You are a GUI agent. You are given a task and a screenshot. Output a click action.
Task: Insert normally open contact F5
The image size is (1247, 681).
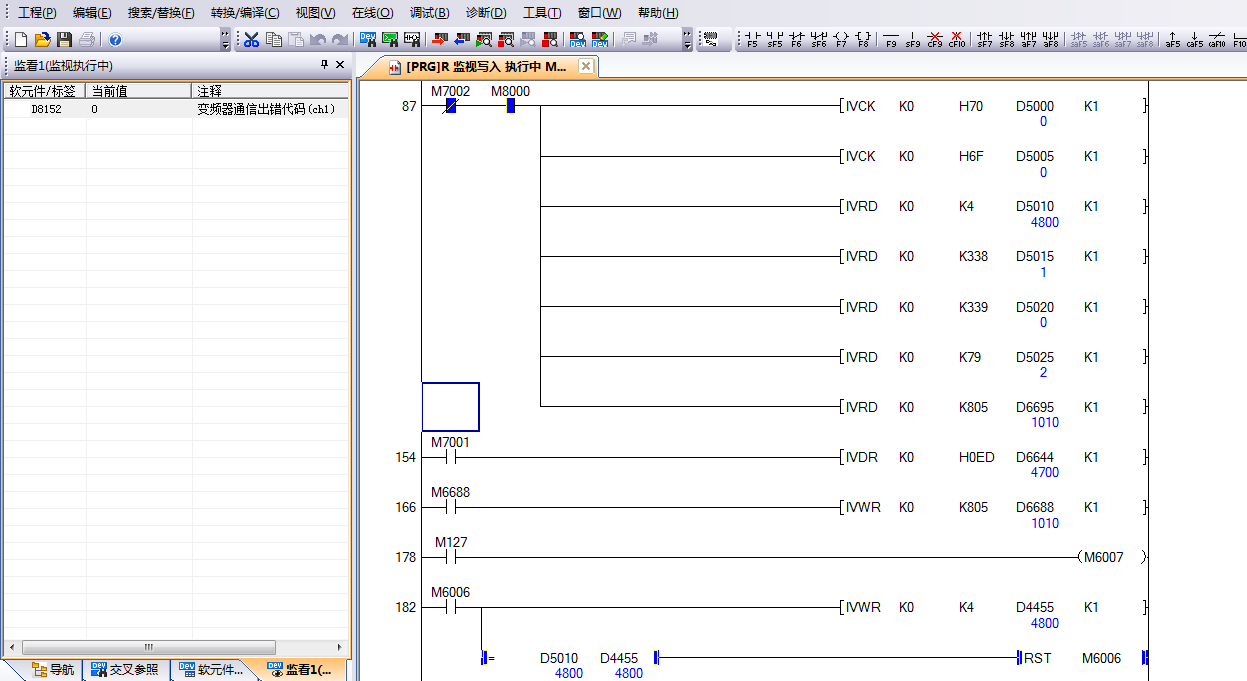pyautogui.click(x=752, y=40)
